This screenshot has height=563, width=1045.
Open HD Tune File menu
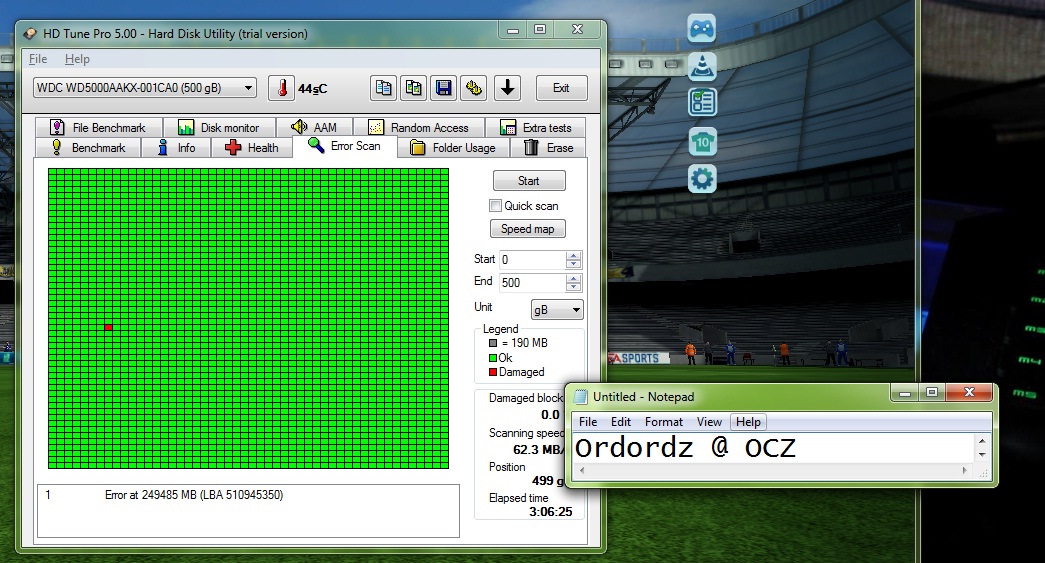click(38, 59)
